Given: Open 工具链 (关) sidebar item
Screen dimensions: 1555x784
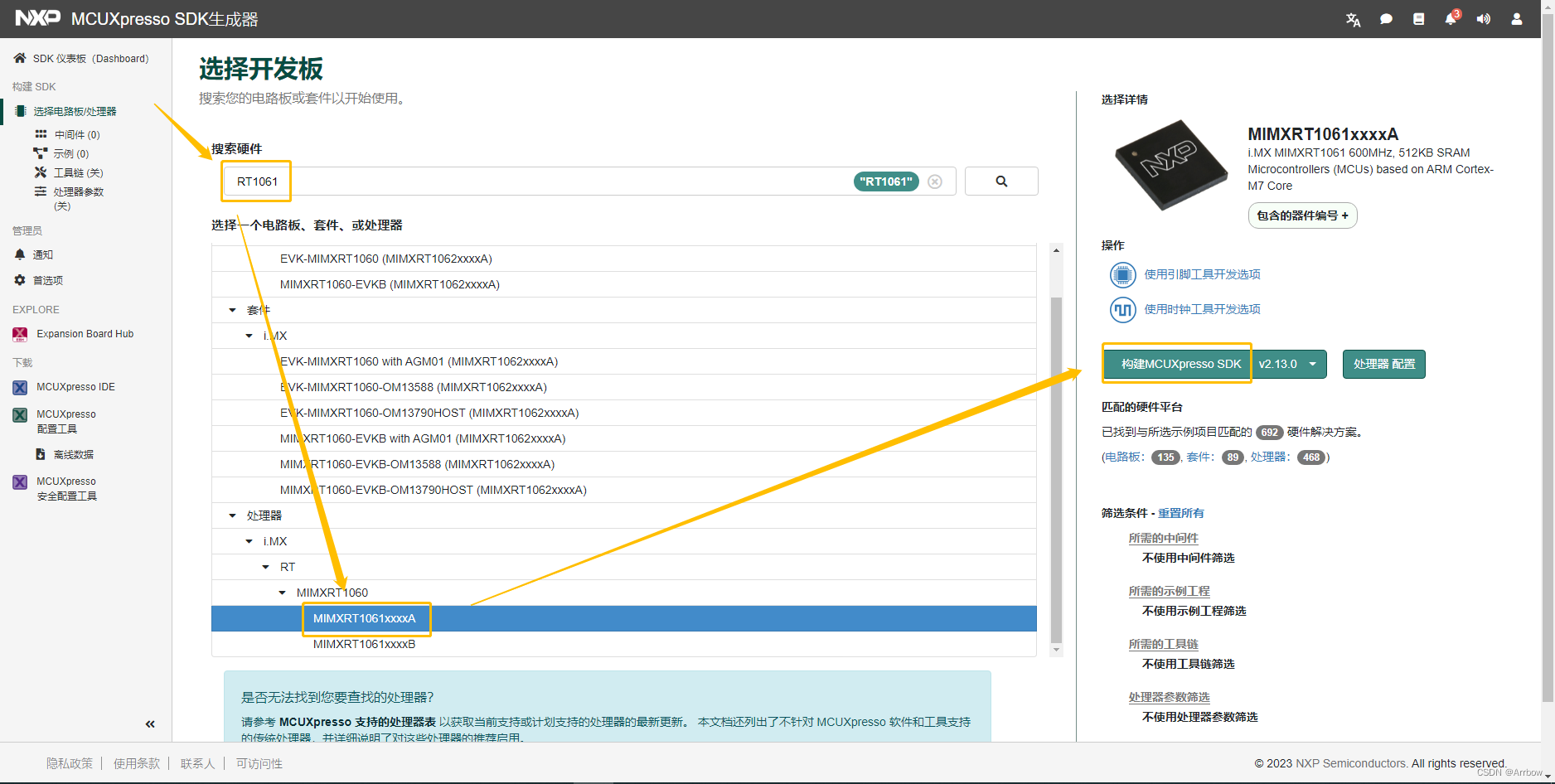Looking at the screenshot, I should [79, 172].
